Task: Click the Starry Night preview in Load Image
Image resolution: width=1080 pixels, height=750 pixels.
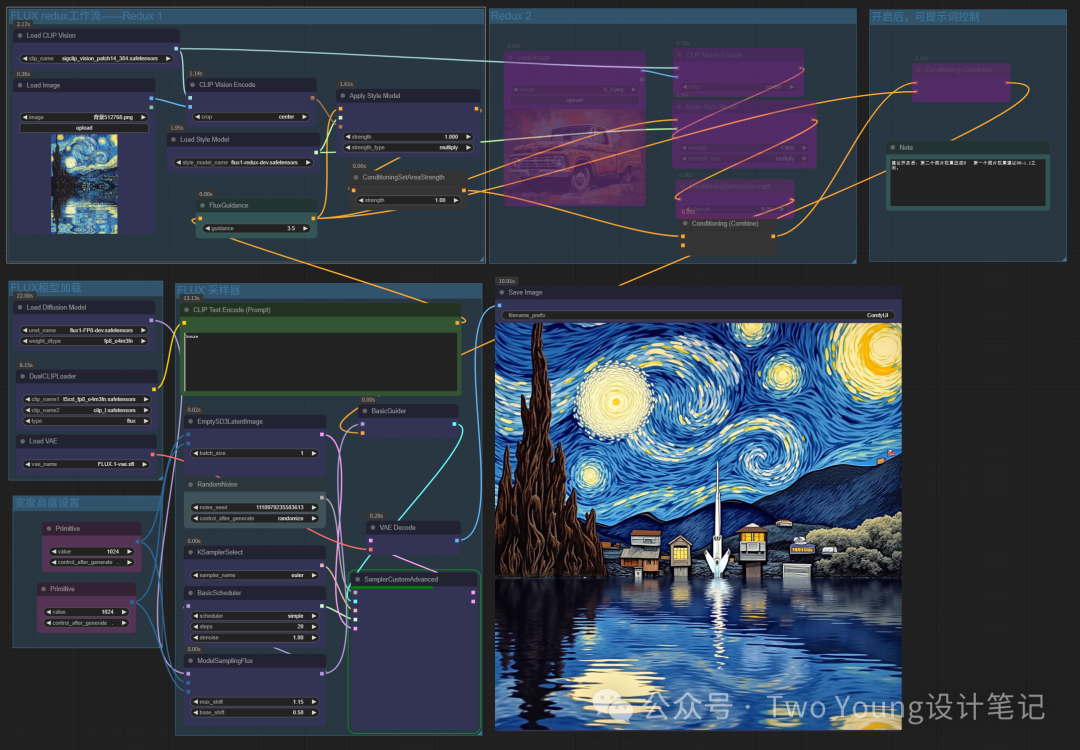Action: [x=84, y=184]
